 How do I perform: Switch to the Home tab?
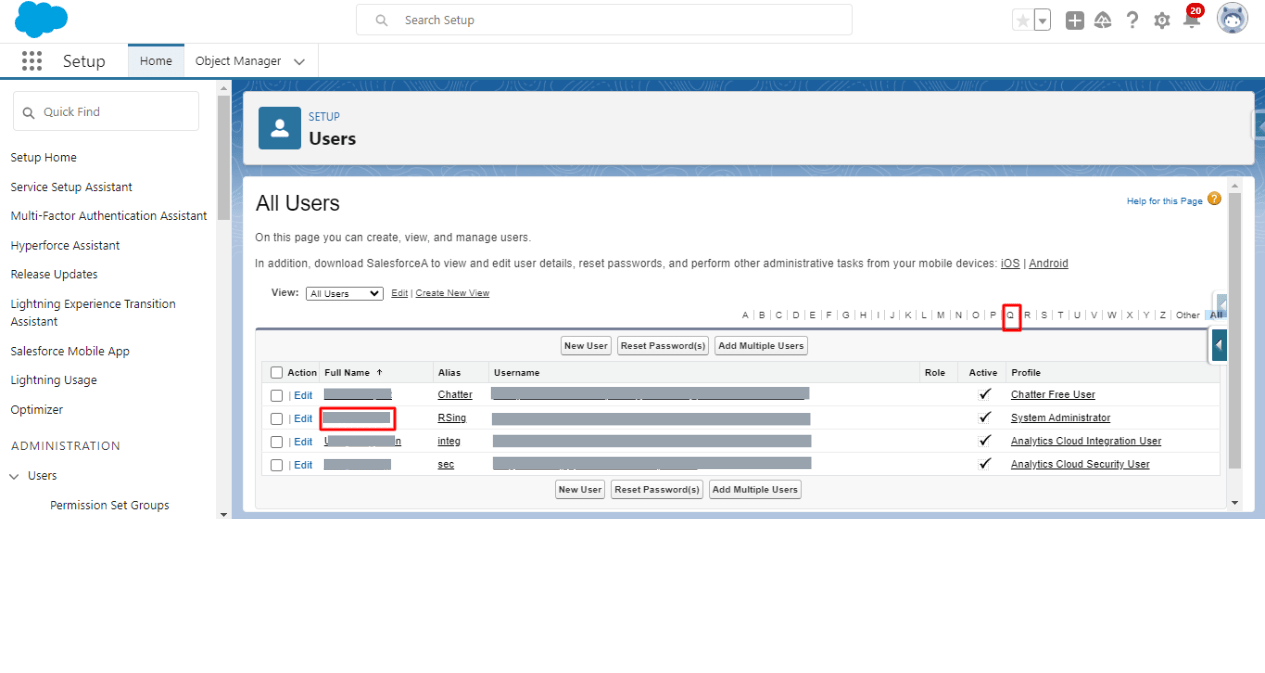pyautogui.click(x=156, y=61)
